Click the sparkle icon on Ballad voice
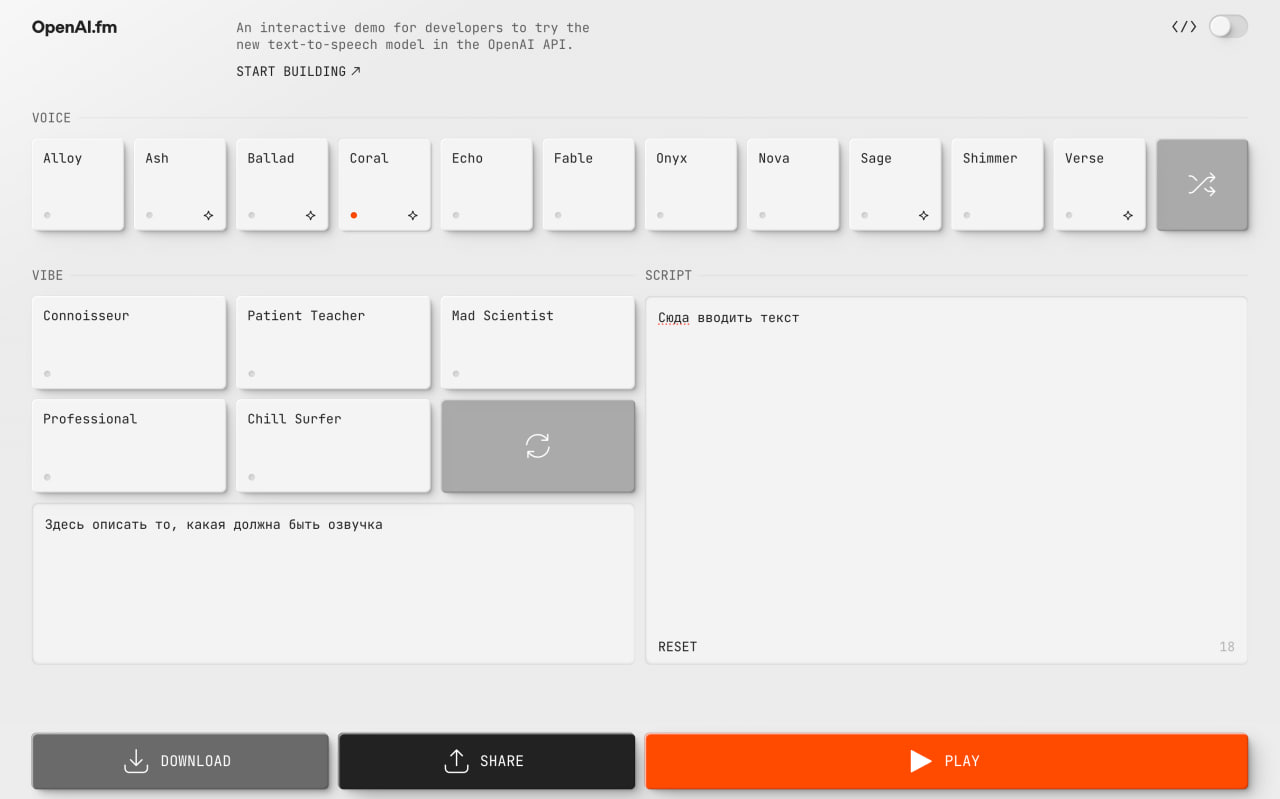This screenshot has height=799, width=1280. [310, 215]
